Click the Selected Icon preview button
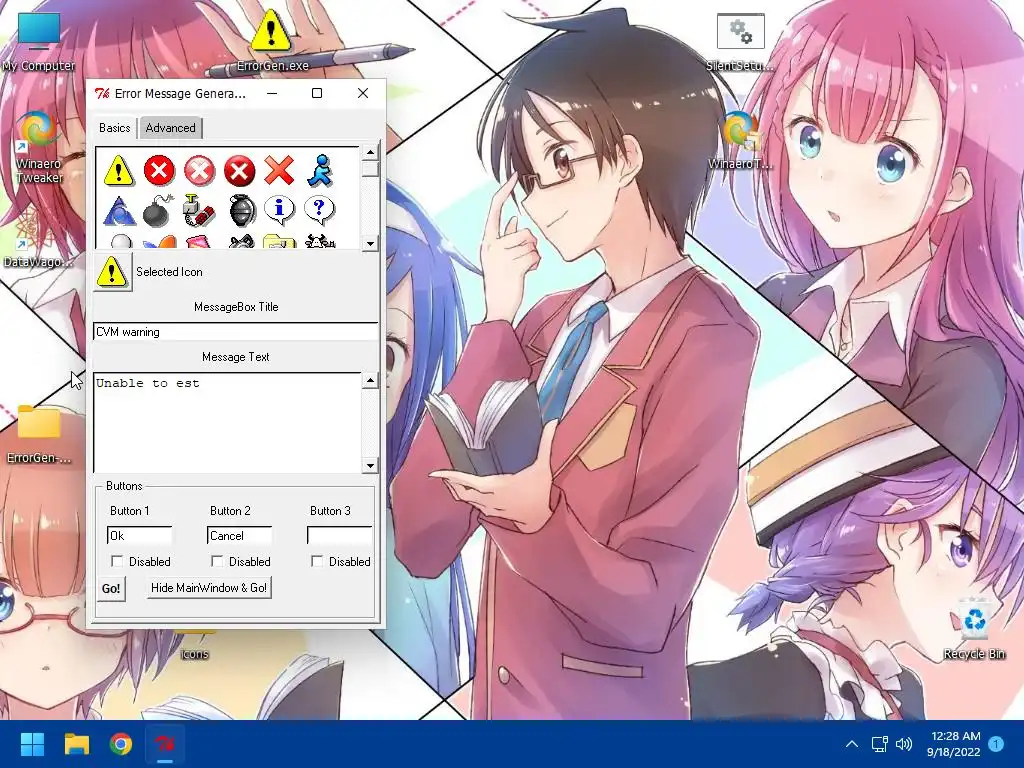 tap(112, 272)
